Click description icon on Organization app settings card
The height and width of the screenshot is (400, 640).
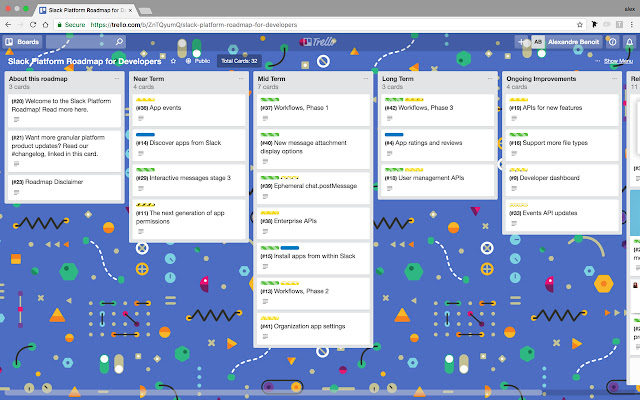coord(265,337)
